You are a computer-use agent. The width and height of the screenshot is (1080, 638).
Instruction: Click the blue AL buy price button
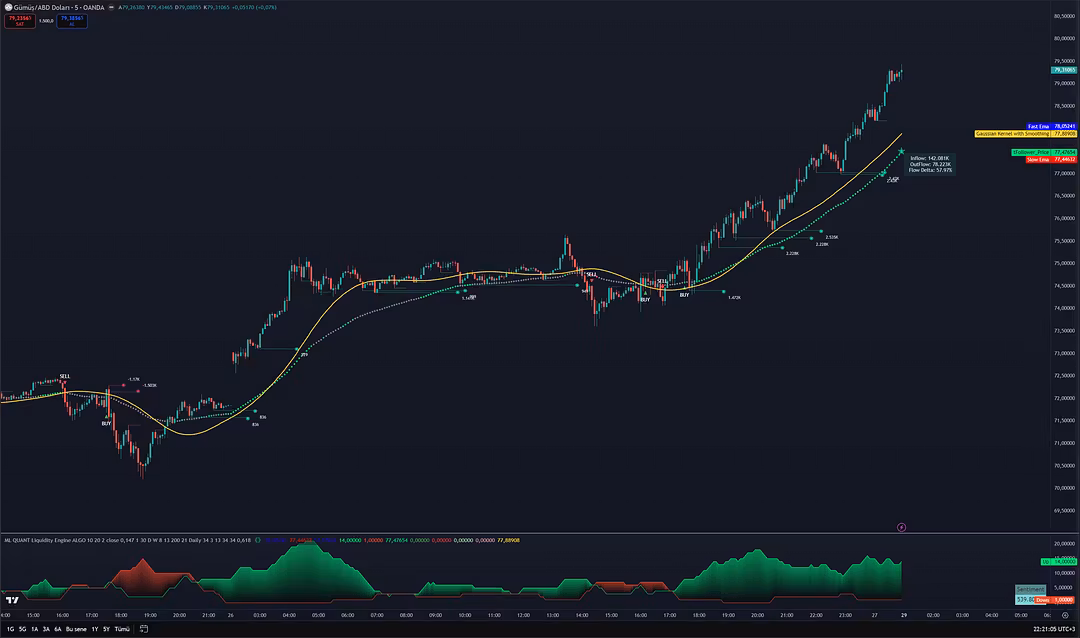[72, 20]
